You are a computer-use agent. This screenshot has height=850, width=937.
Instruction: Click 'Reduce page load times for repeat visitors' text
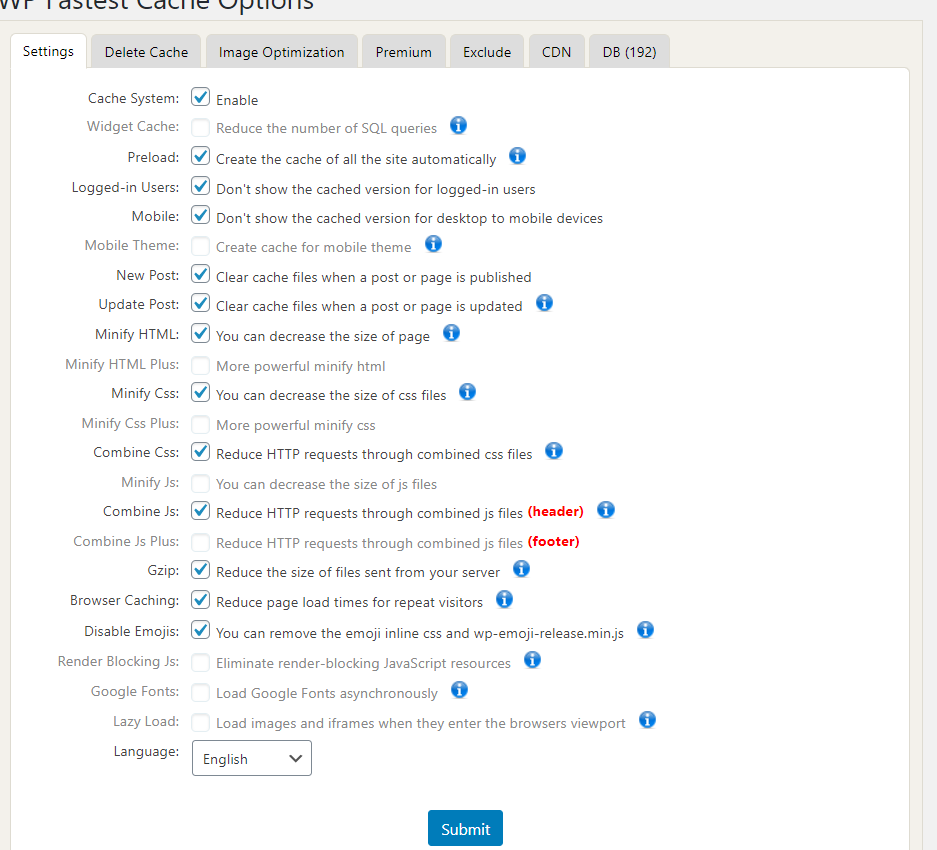[350, 602]
